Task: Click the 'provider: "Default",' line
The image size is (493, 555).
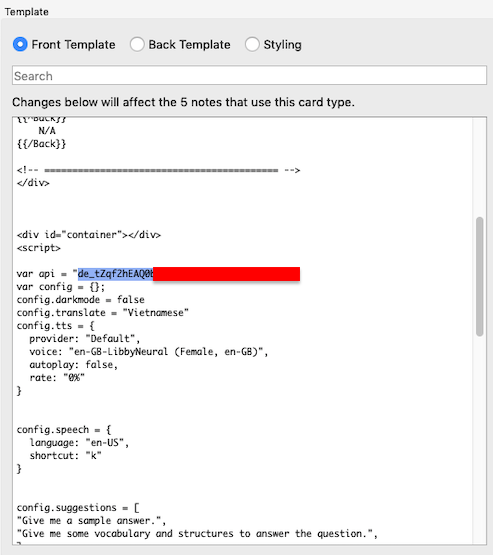Action: [x=85, y=339]
